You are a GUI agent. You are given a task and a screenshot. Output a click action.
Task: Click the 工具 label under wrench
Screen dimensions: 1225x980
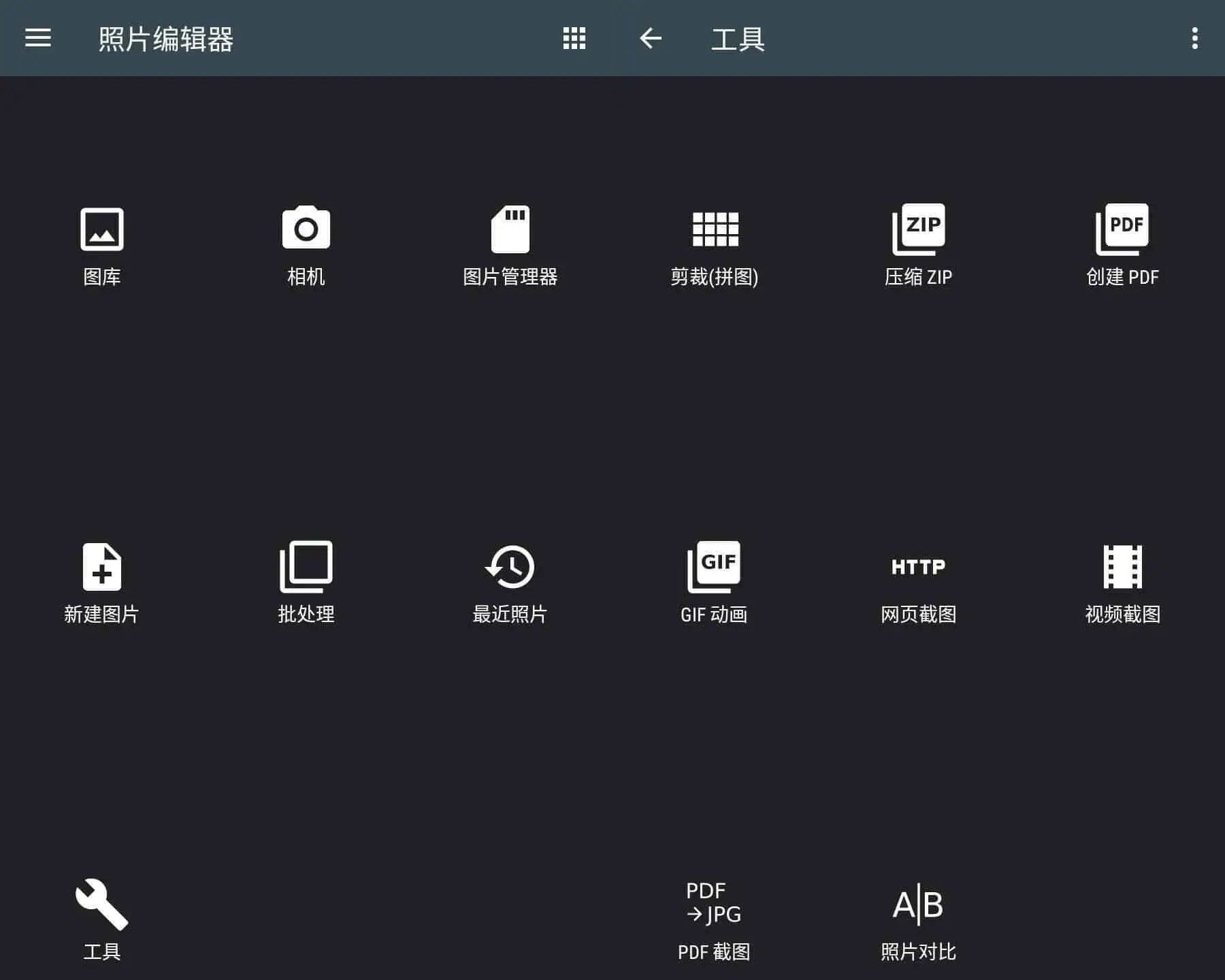click(102, 951)
